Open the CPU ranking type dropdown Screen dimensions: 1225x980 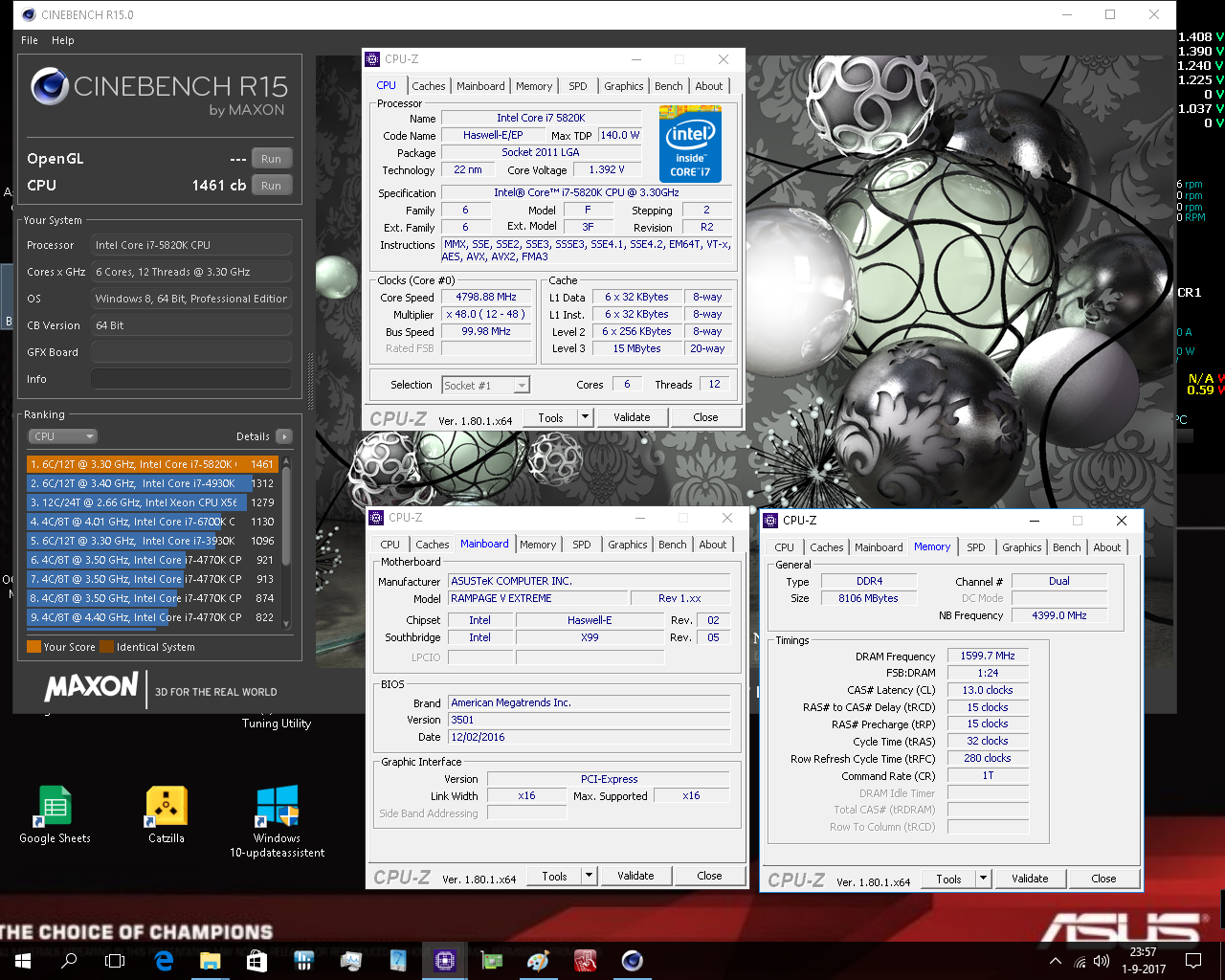tap(63, 436)
